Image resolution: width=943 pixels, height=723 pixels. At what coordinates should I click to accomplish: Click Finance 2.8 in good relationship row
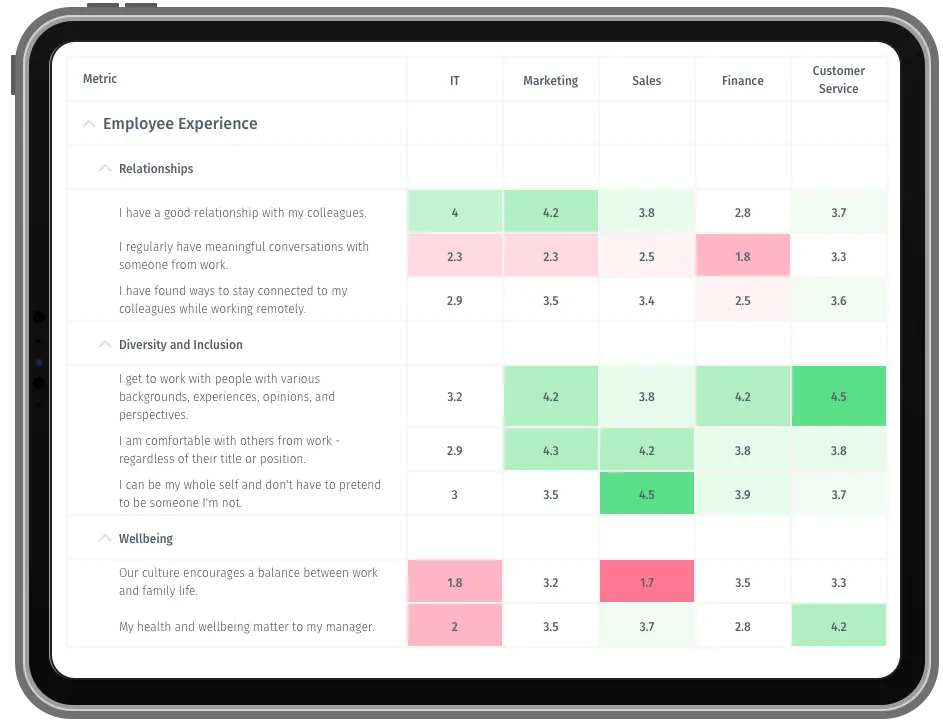click(743, 212)
